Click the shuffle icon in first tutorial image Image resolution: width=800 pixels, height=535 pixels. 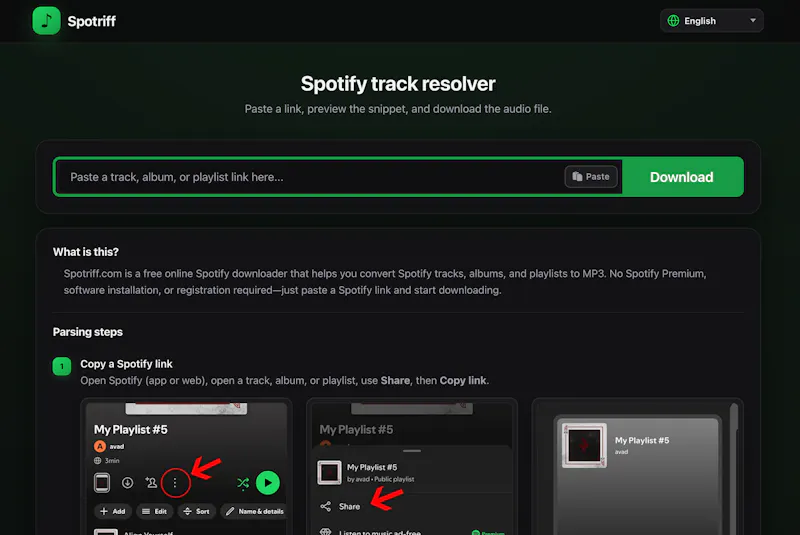(243, 482)
